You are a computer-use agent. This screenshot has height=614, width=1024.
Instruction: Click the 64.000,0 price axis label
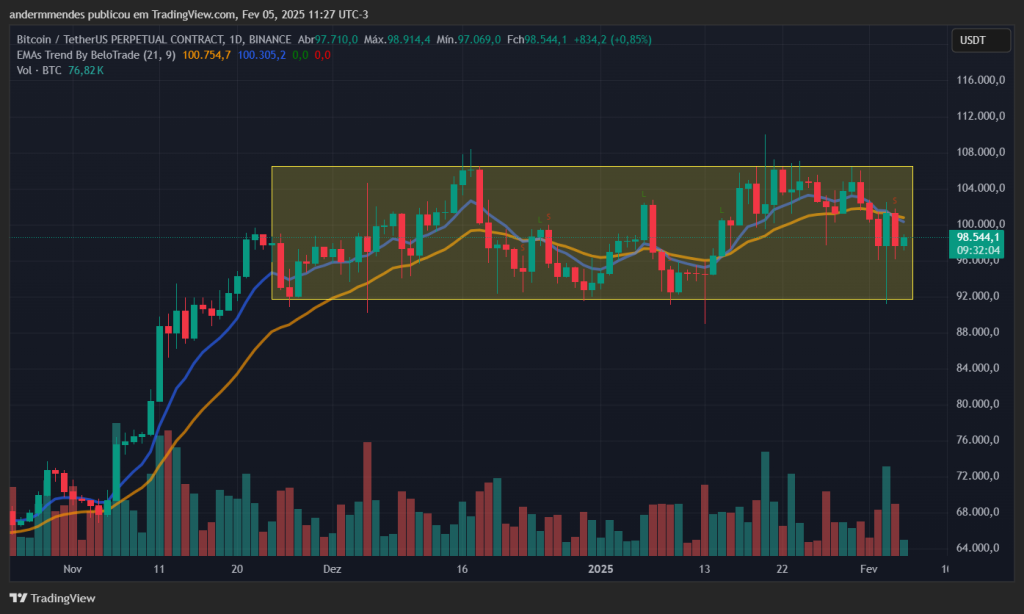click(978, 547)
